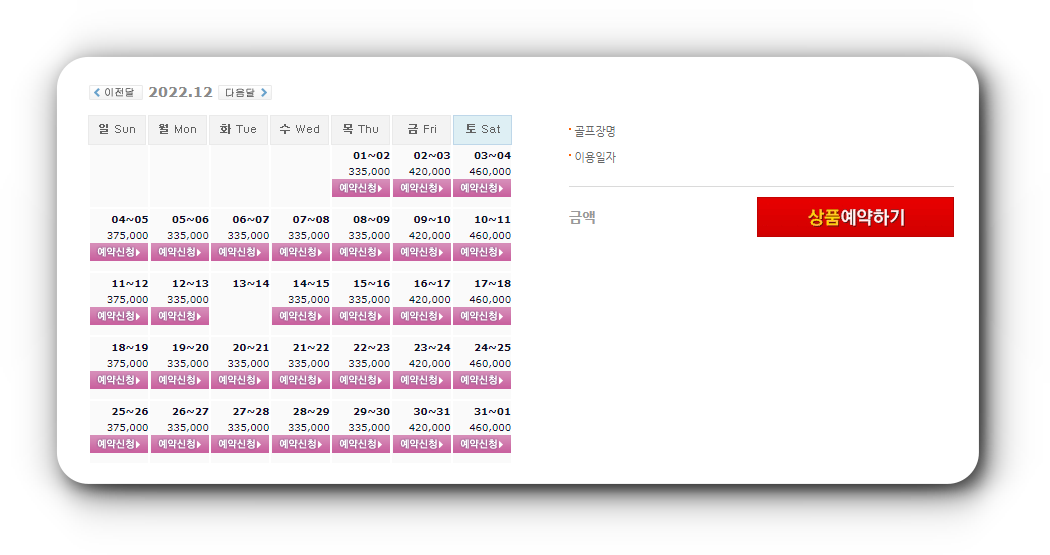The height and width of the screenshot is (555, 1050).
Task: Click the 2022.12 month title
Action: tap(180, 92)
